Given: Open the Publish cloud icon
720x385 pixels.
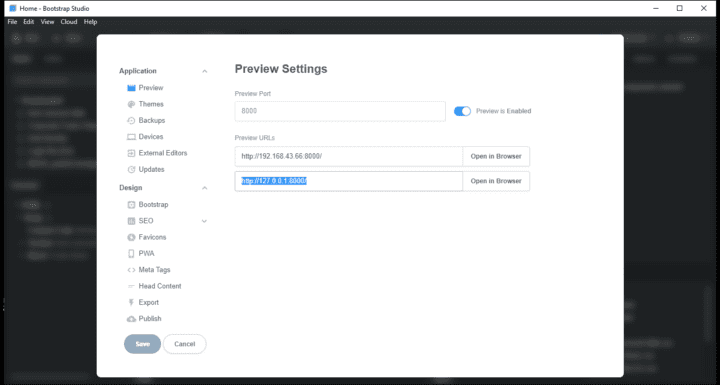Looking at the screenshot, I should (x=131, y=319).
